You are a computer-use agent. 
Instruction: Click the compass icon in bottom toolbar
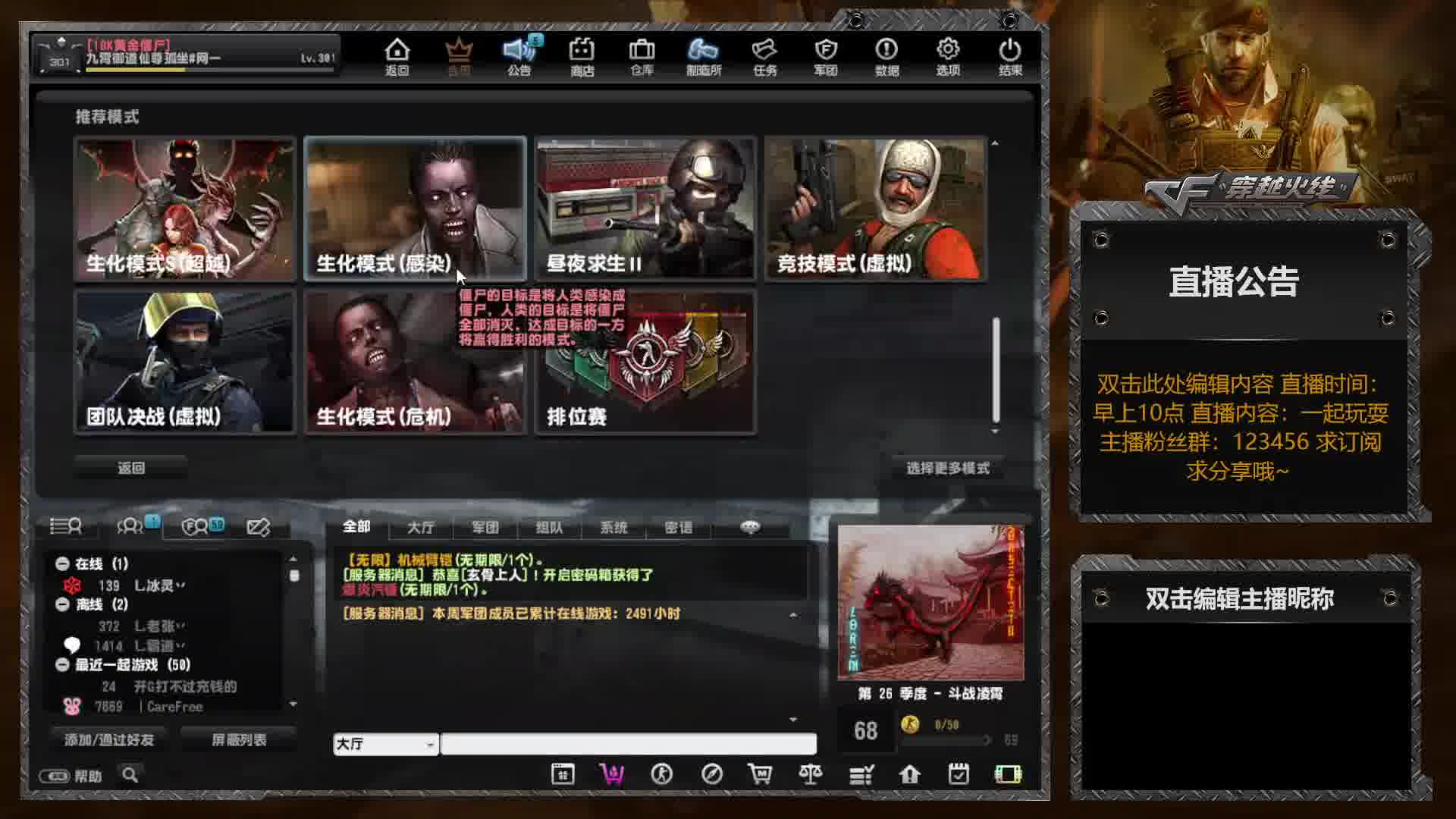click(x=711, y=773)
